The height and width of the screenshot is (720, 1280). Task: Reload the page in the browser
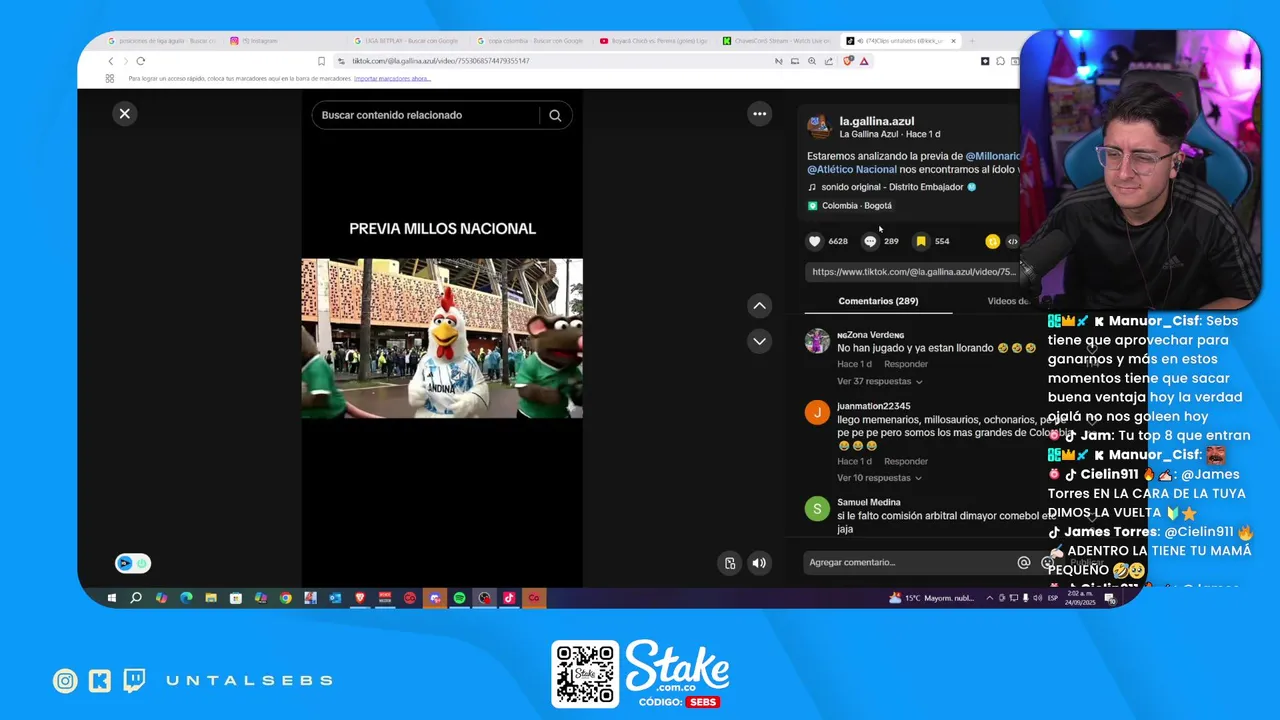(140, 61)
